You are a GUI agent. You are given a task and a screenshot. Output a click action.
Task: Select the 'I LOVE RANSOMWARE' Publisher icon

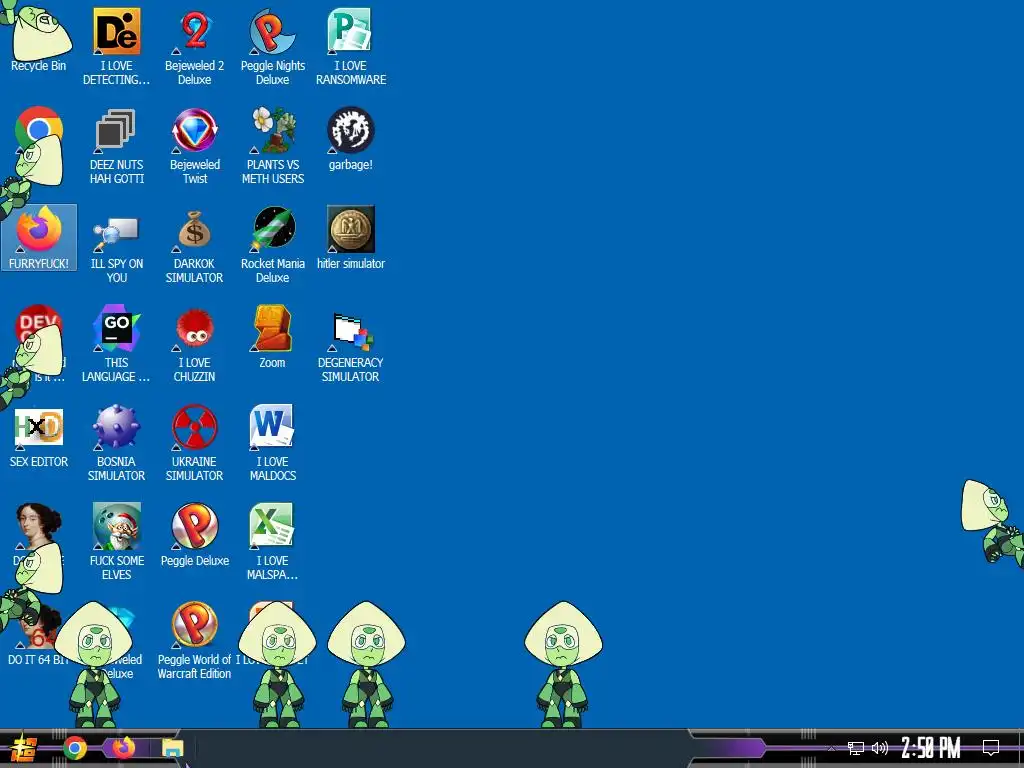tap(351, 46)
